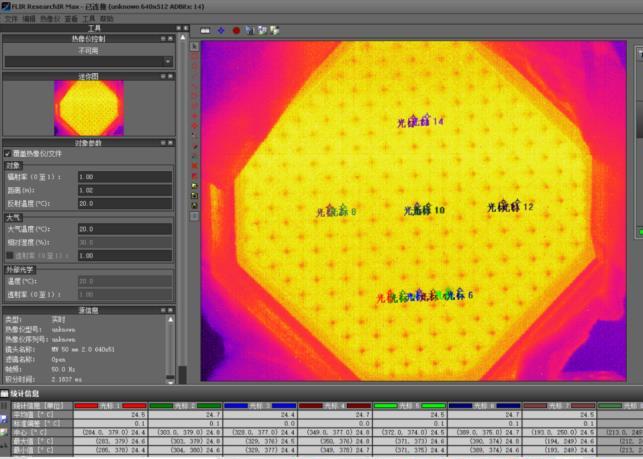Click the 反射温度 value field
This screenshot has width=643, height=459.
(x=124, y=203)
